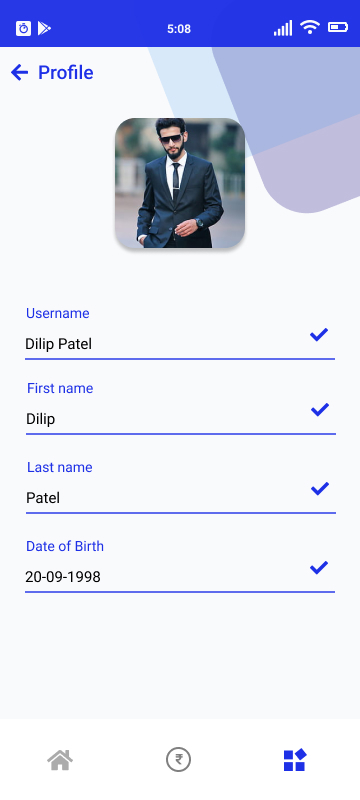Confirm the First name checkmark

point(320,410)
